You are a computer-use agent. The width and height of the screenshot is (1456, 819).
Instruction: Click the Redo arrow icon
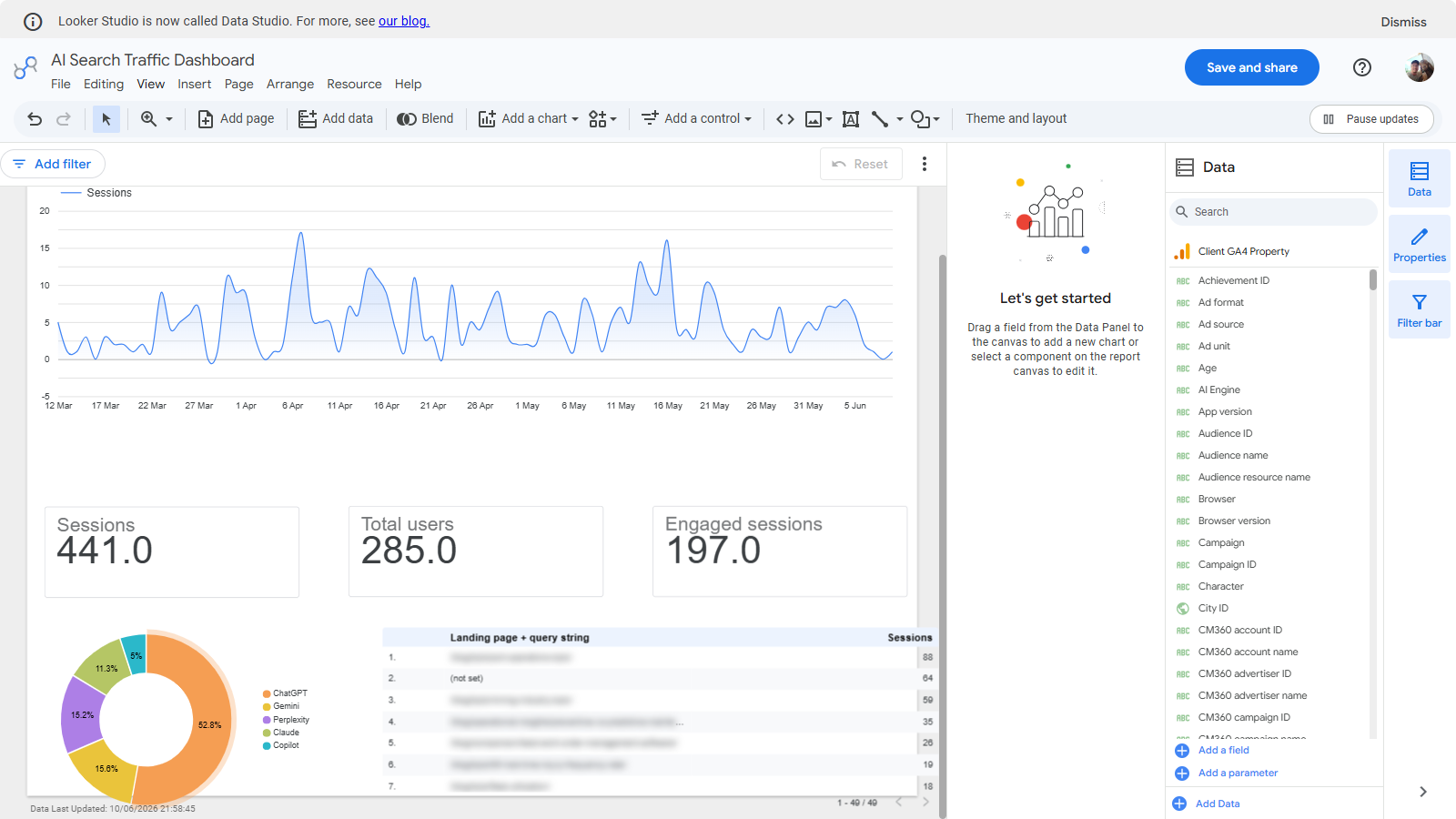[x=64, y=118]
